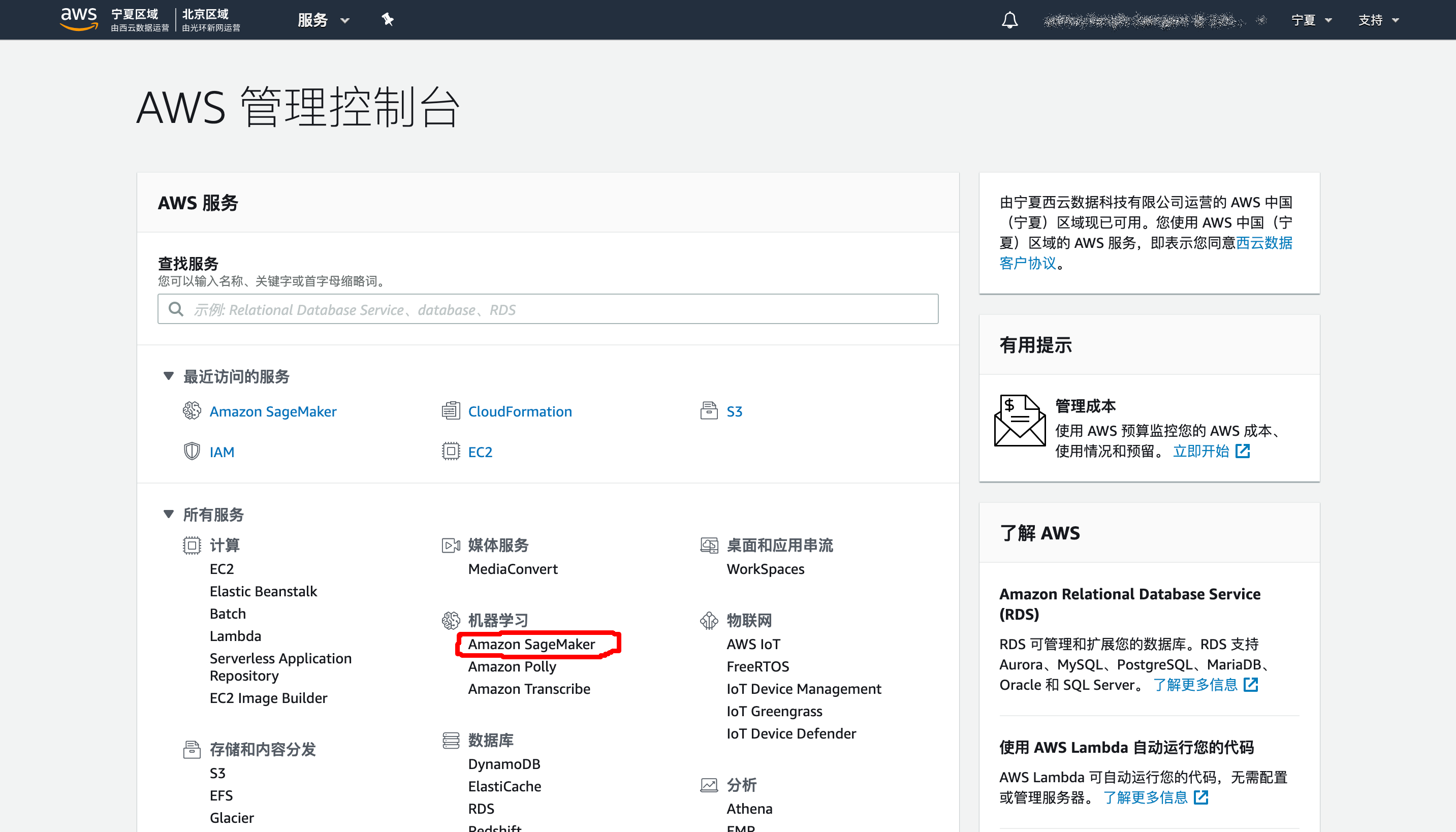The image size is (1456, 832).
Task: Open IoT Device Management
Action: (x=804, y=689)
